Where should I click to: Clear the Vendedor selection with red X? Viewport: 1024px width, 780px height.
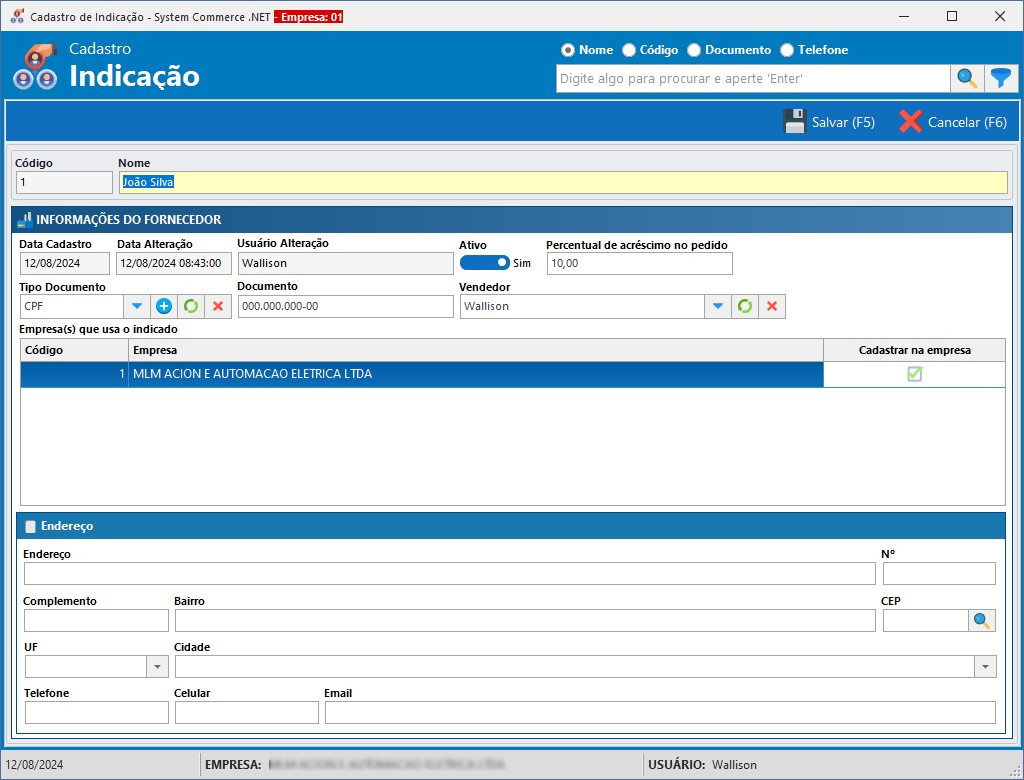[x=772, y=307]
